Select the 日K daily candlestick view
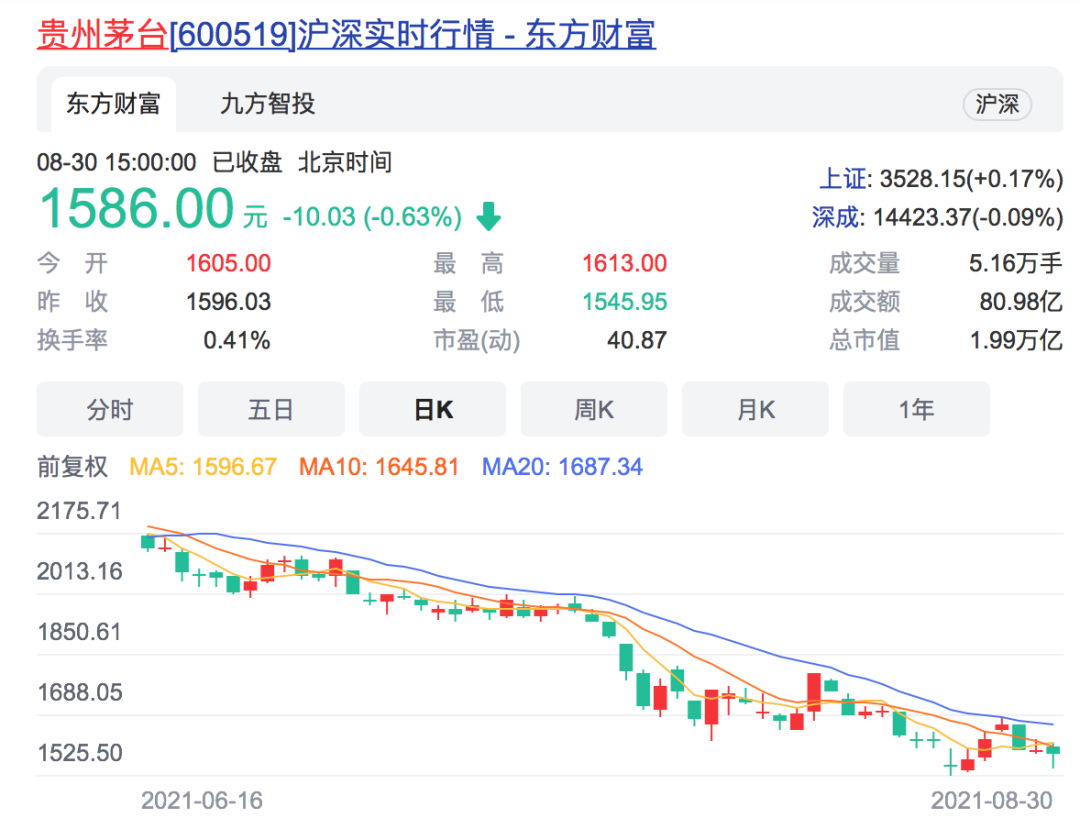Screen dimensions: 1080x829 pyautogui.click(x=432, y=408)
